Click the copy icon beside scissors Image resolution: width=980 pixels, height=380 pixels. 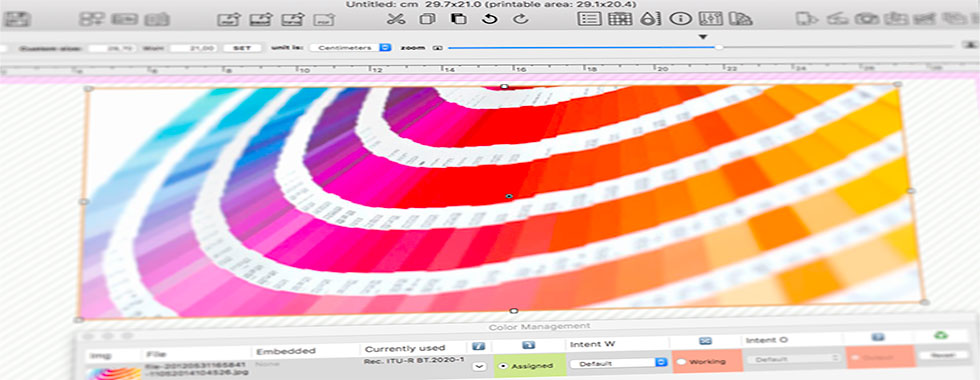tap(428, 19)
